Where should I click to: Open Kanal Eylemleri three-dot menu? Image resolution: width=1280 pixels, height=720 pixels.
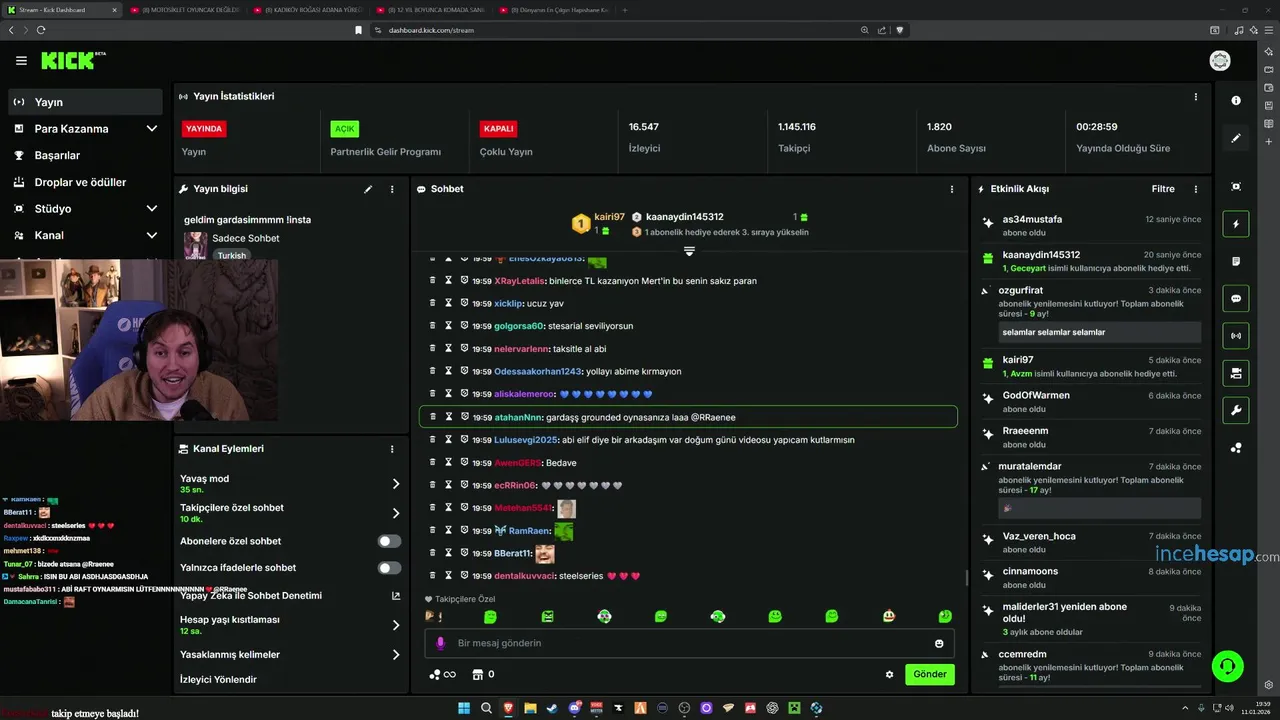click(392, 449)
